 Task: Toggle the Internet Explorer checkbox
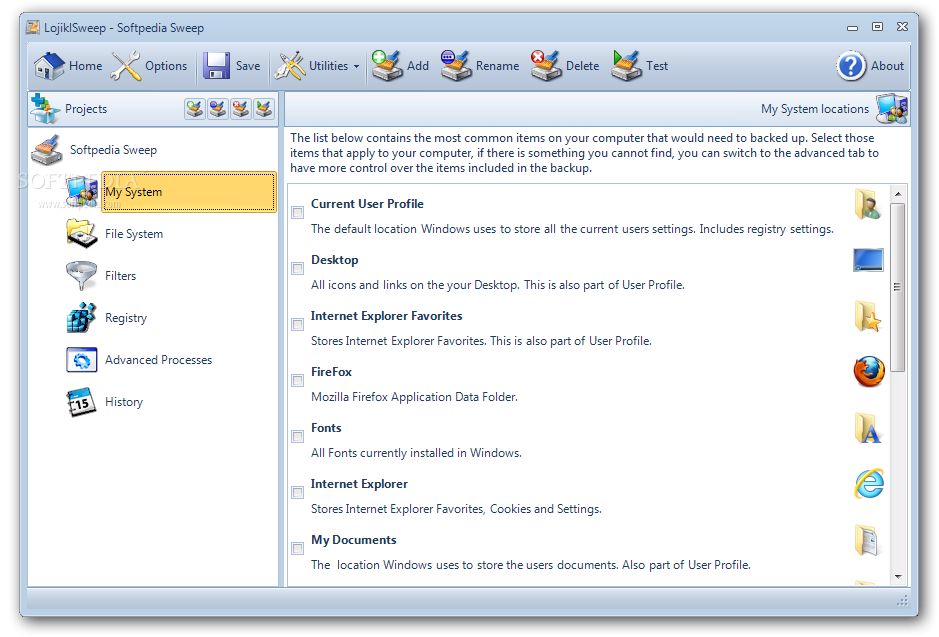pyautogui.click(x=298, y=492)
